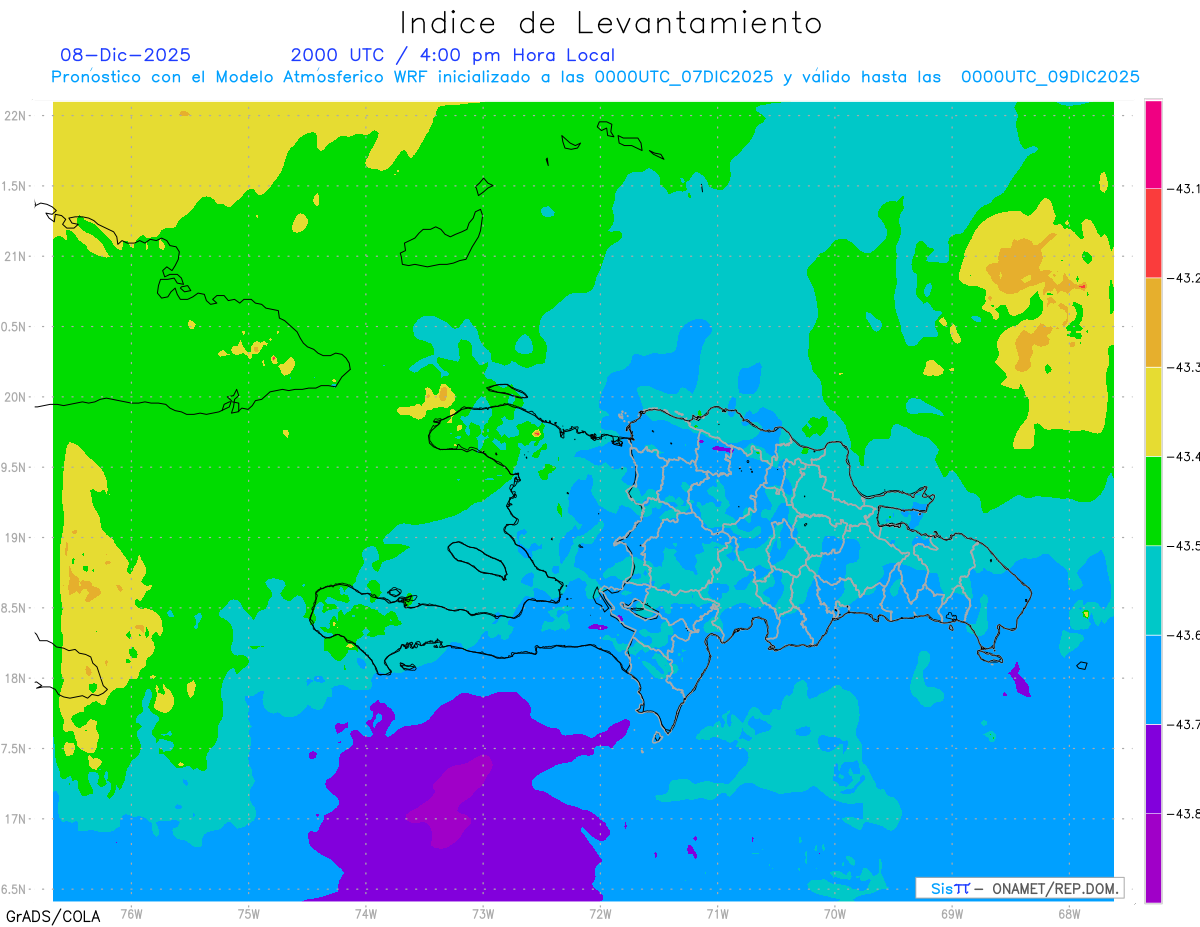Click the 'SisTT - ONAMET/REP.DOM.' credit box
The width and height of the screenshot is (1200, 927).
[x=1019, y=888]
